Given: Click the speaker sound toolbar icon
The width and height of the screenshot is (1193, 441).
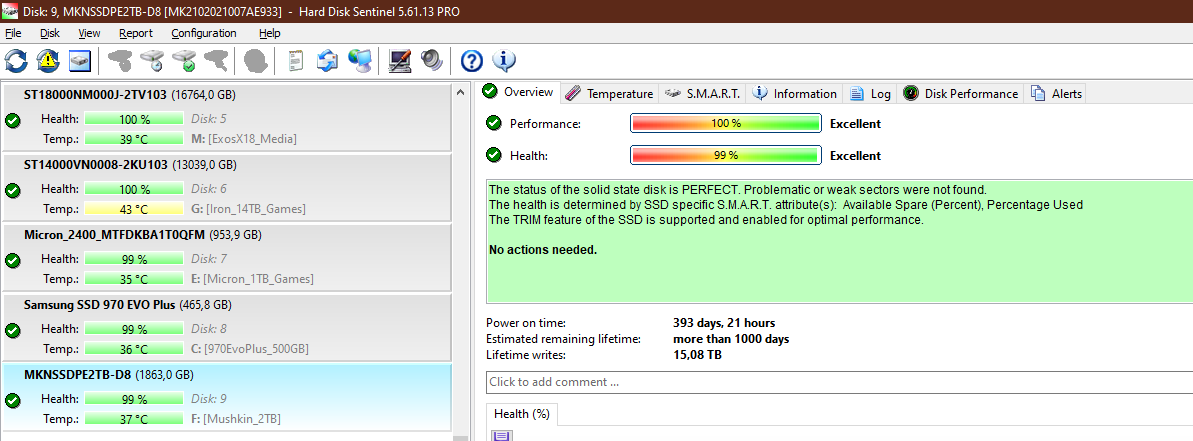Looking at the screenshot, I should pyautogui.click(x=431, y=61).
